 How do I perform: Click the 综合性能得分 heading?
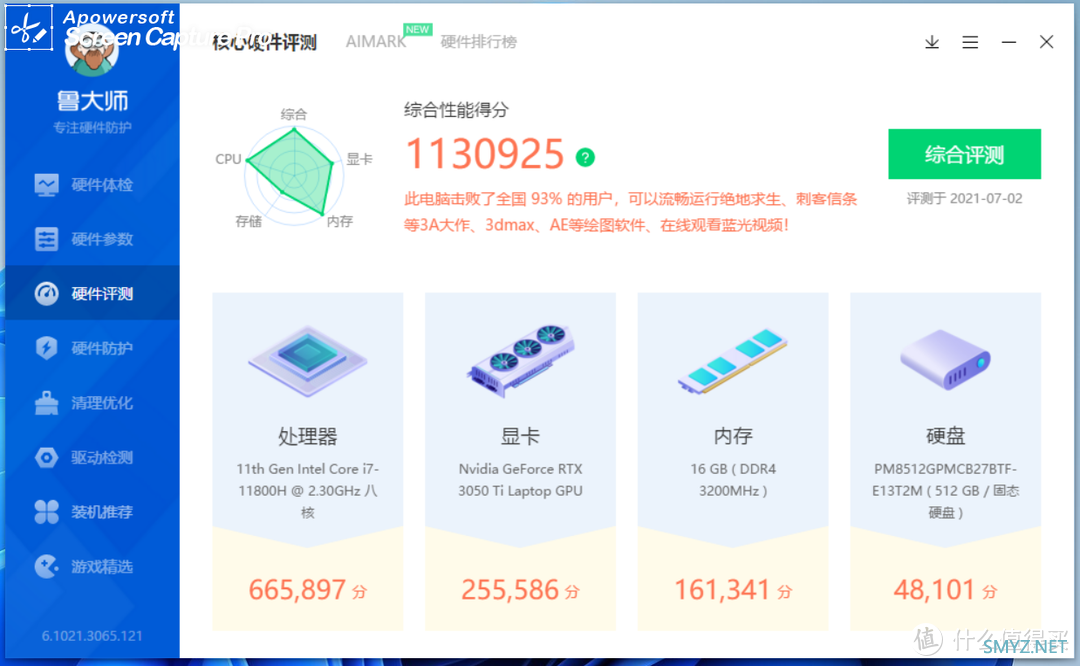coord(456,110)
